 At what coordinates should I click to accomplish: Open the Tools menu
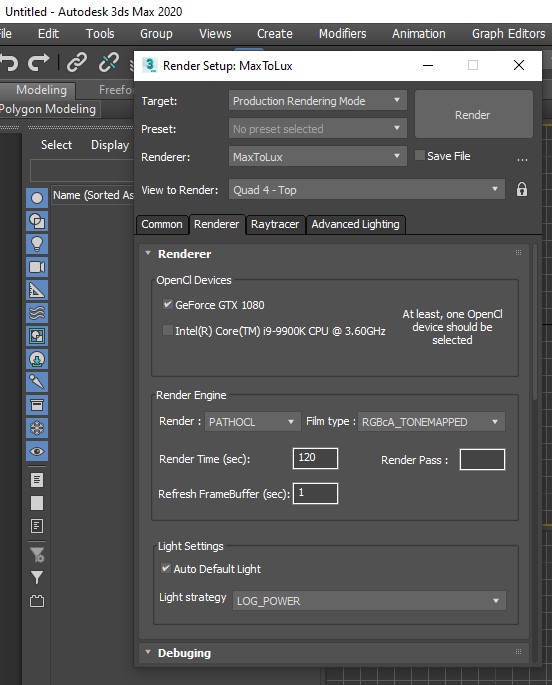tap(100, 34)
